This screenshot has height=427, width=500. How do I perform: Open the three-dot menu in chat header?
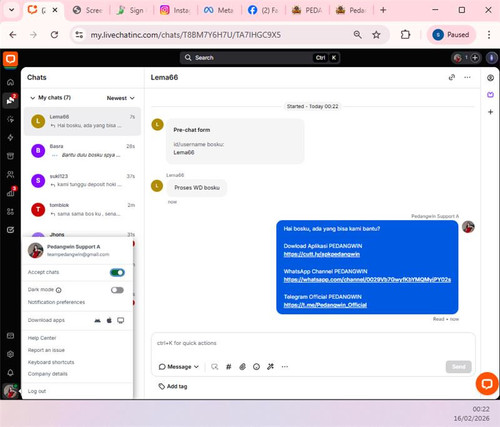[467, 77]
